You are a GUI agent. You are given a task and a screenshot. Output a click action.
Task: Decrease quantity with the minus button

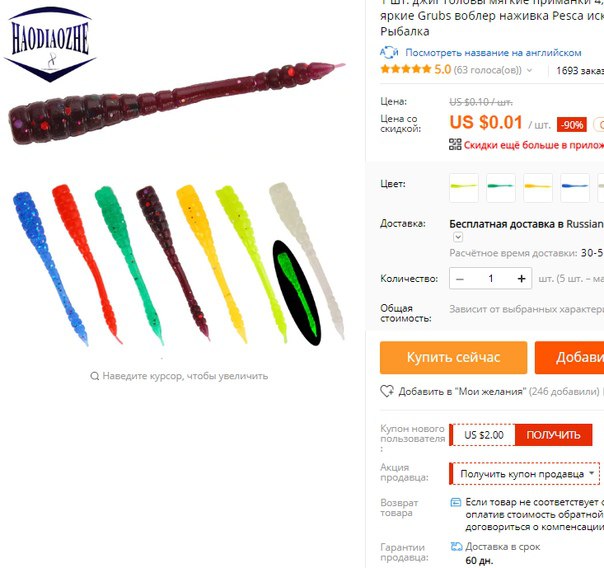[x=460, y=278]
